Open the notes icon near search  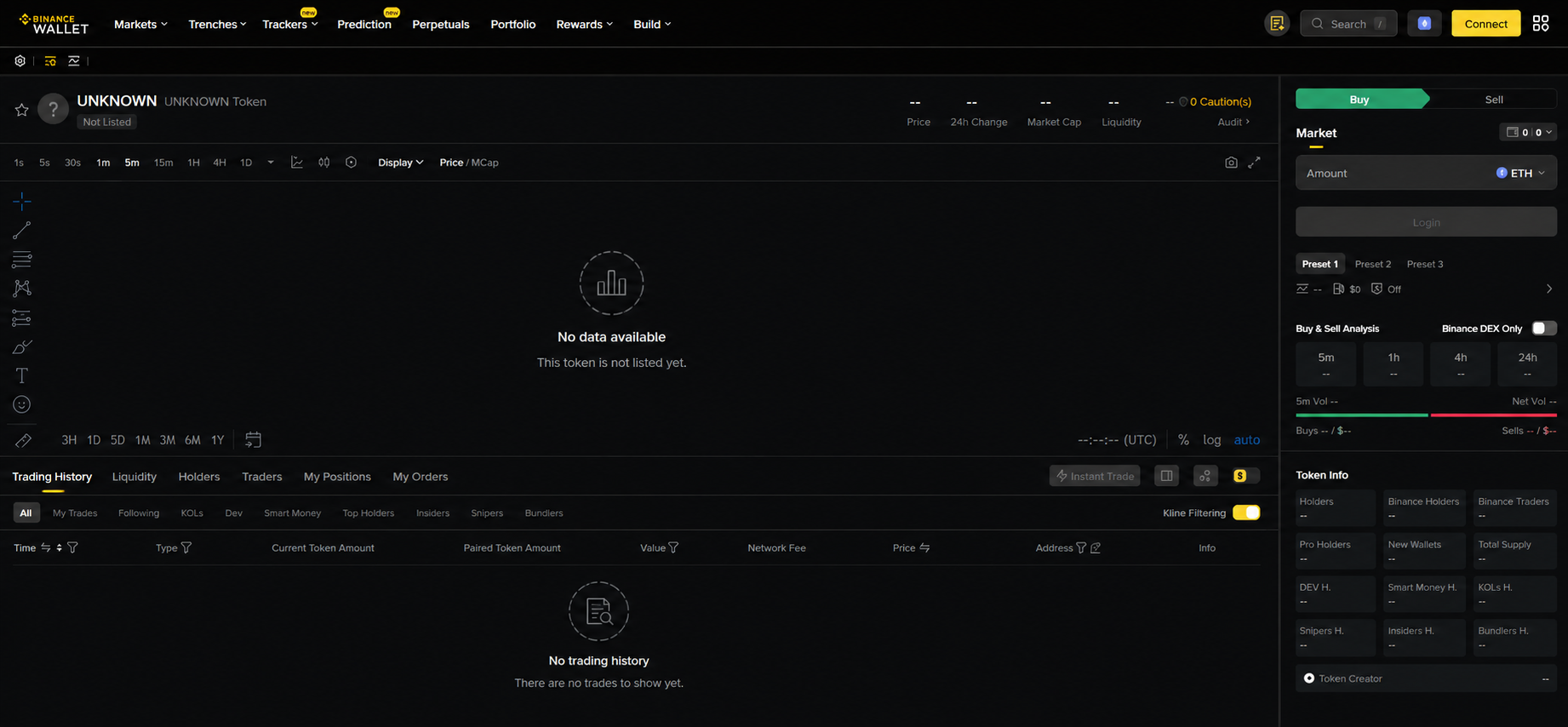1277,24
